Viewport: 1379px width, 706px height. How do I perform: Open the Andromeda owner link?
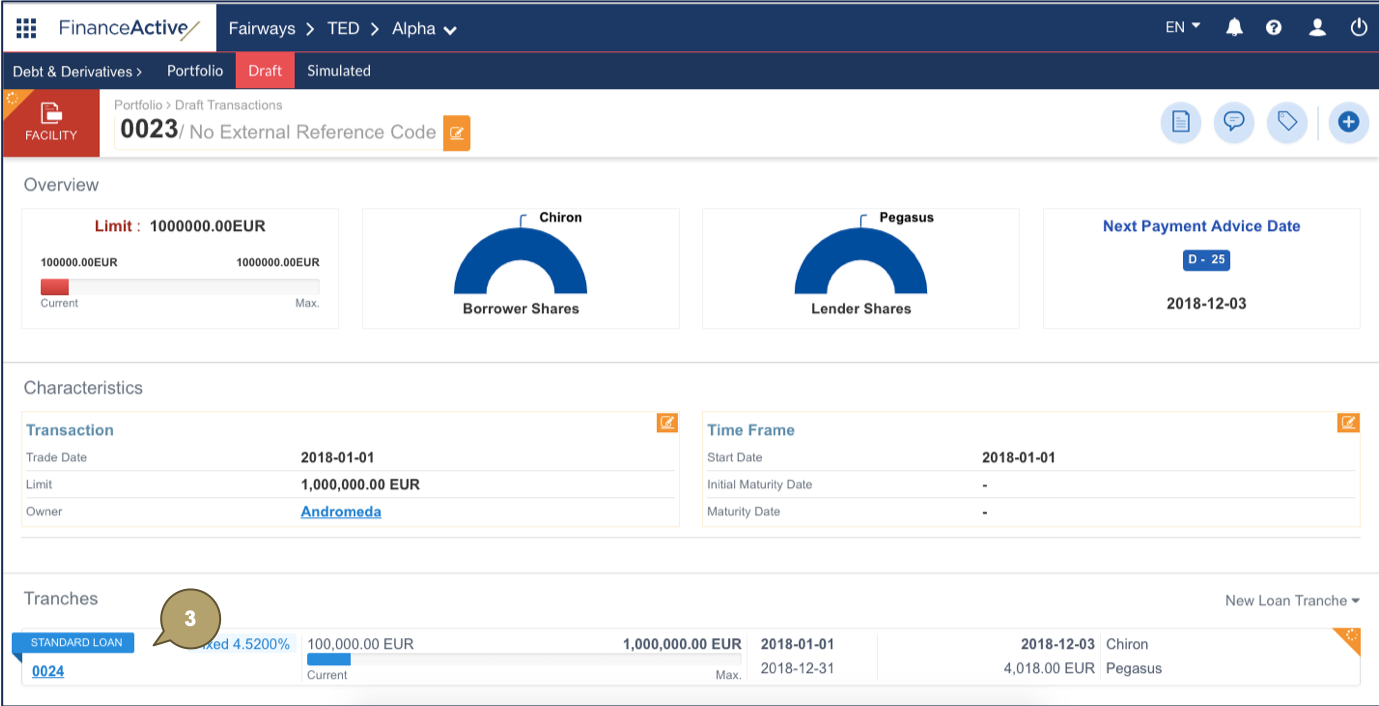(x=341, y=512)
